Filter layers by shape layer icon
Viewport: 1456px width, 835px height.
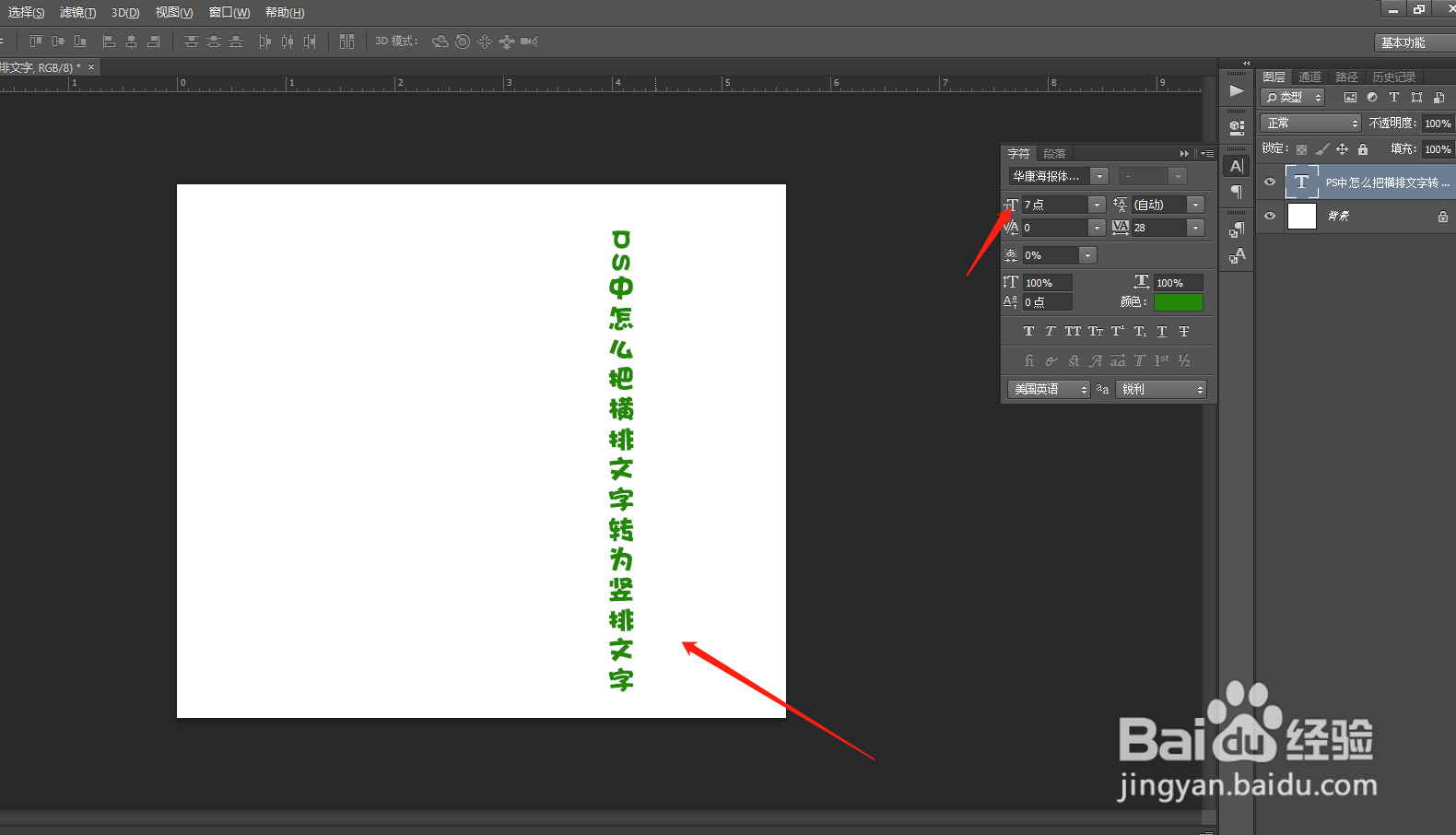tap(1416, 97)
